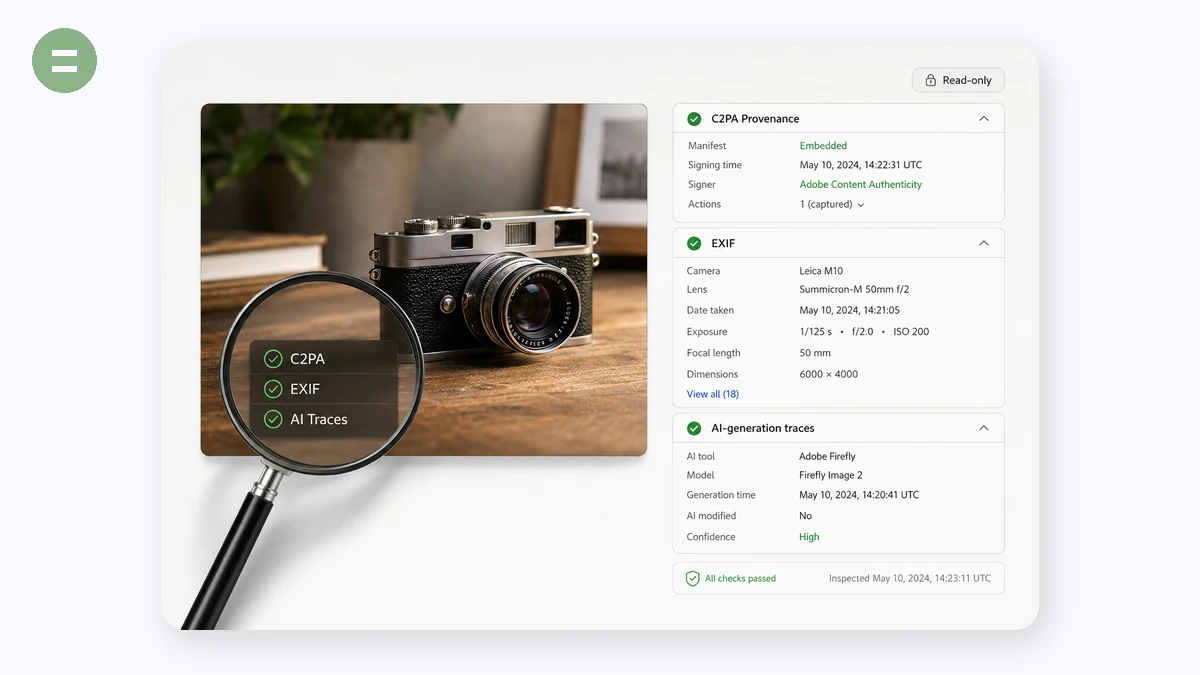Click the ISO 200 exposure value
The height and width of the screenshot is (675, 1200).
pyautogui.click(x=909, y=332)
